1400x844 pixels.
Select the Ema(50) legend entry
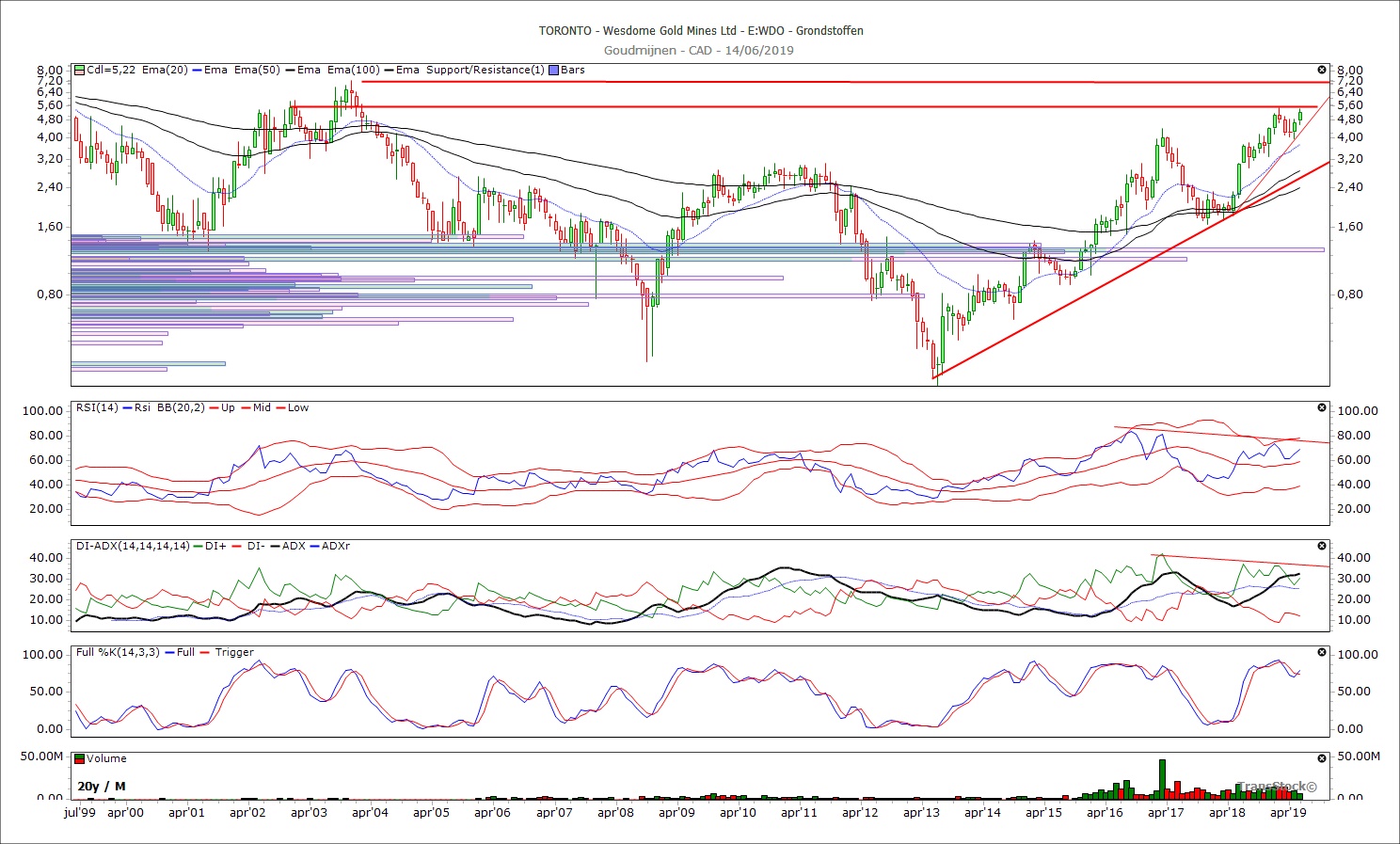257,70
